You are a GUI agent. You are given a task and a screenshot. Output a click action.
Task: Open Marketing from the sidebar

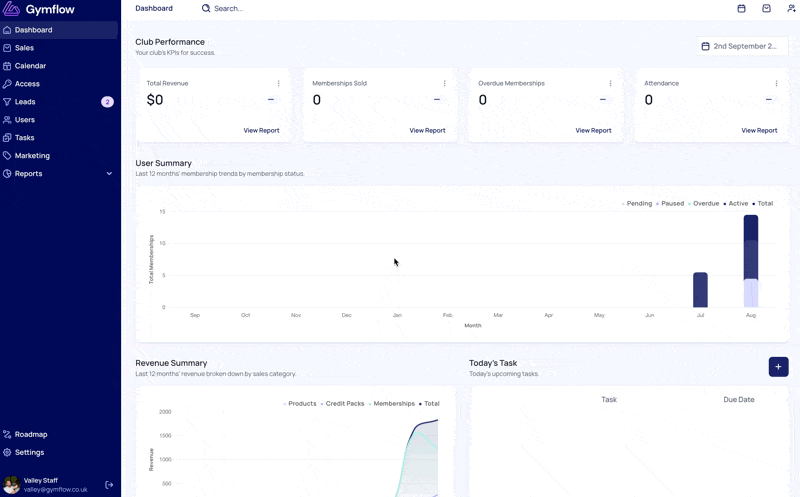point(32,156)
